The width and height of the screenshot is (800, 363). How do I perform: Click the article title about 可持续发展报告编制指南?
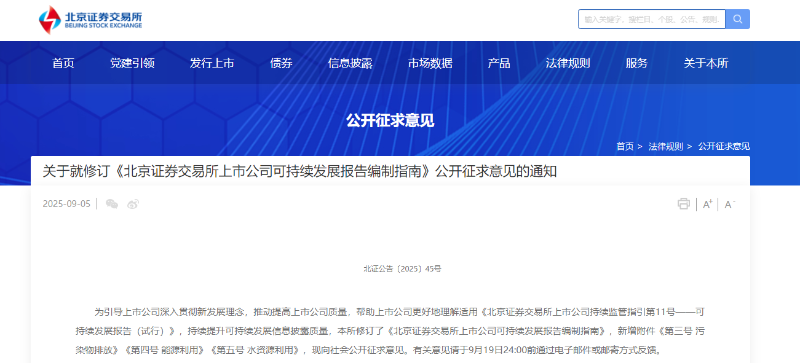(x=299, y=172)
